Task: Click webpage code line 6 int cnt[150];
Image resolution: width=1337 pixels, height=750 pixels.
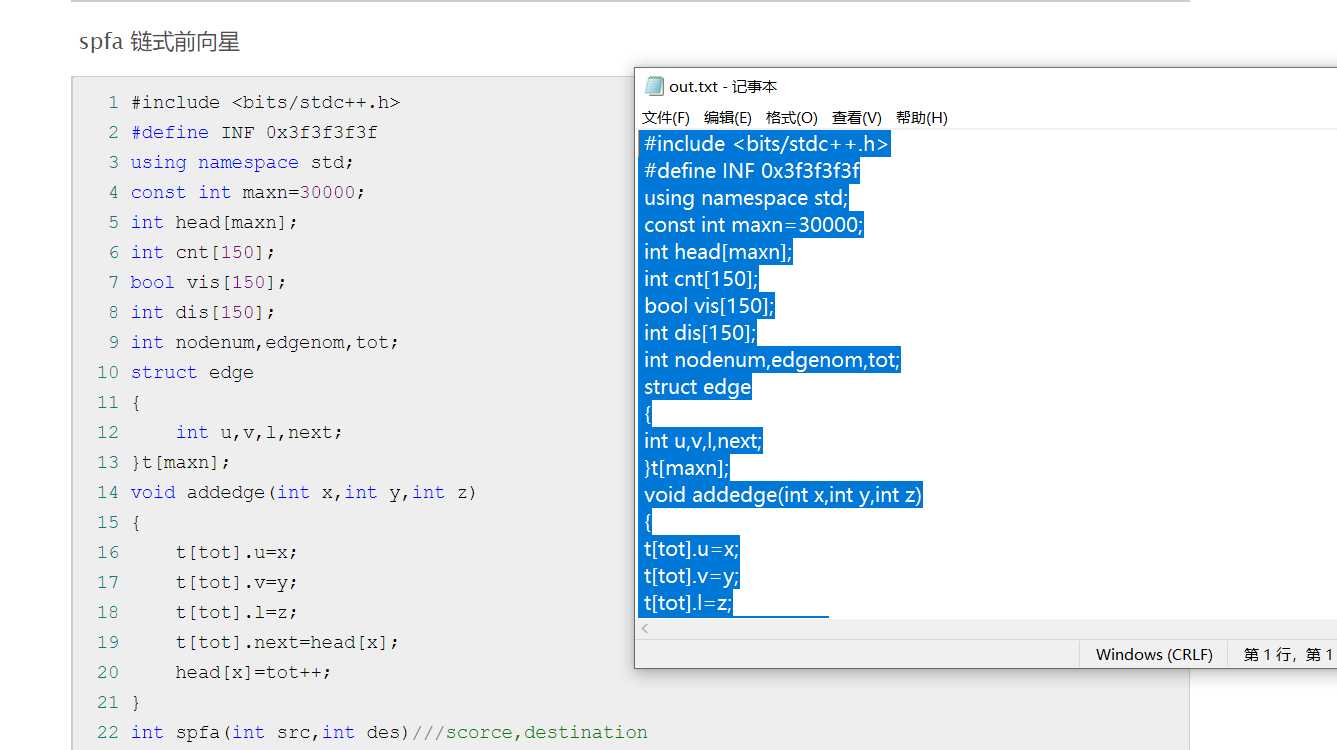Action: (203, 252)
